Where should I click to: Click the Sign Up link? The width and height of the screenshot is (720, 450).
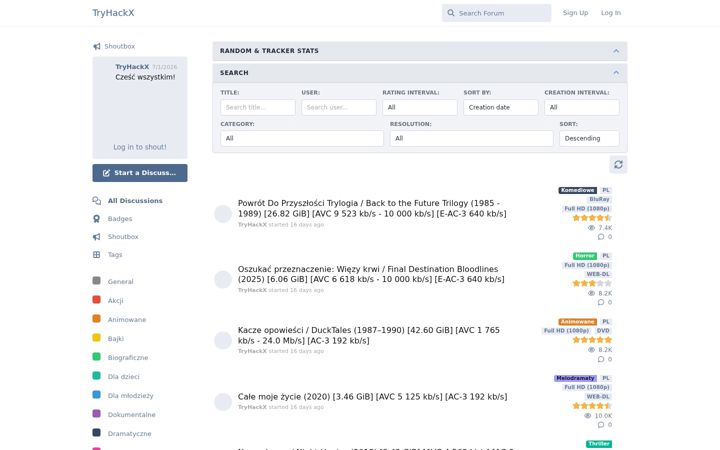tap(575, 13)
